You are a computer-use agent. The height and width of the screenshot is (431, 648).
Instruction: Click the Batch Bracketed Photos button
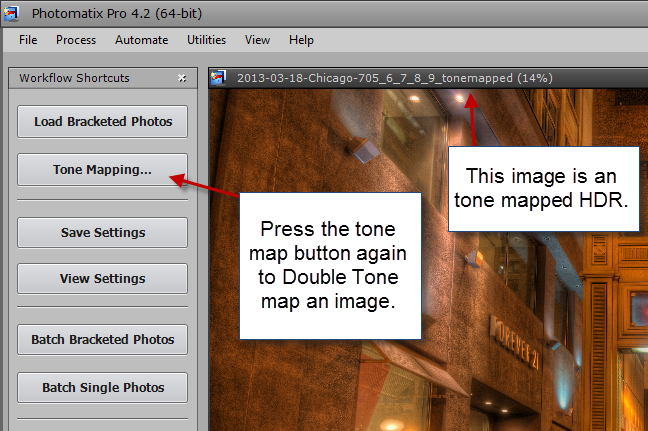pos(102,339)
